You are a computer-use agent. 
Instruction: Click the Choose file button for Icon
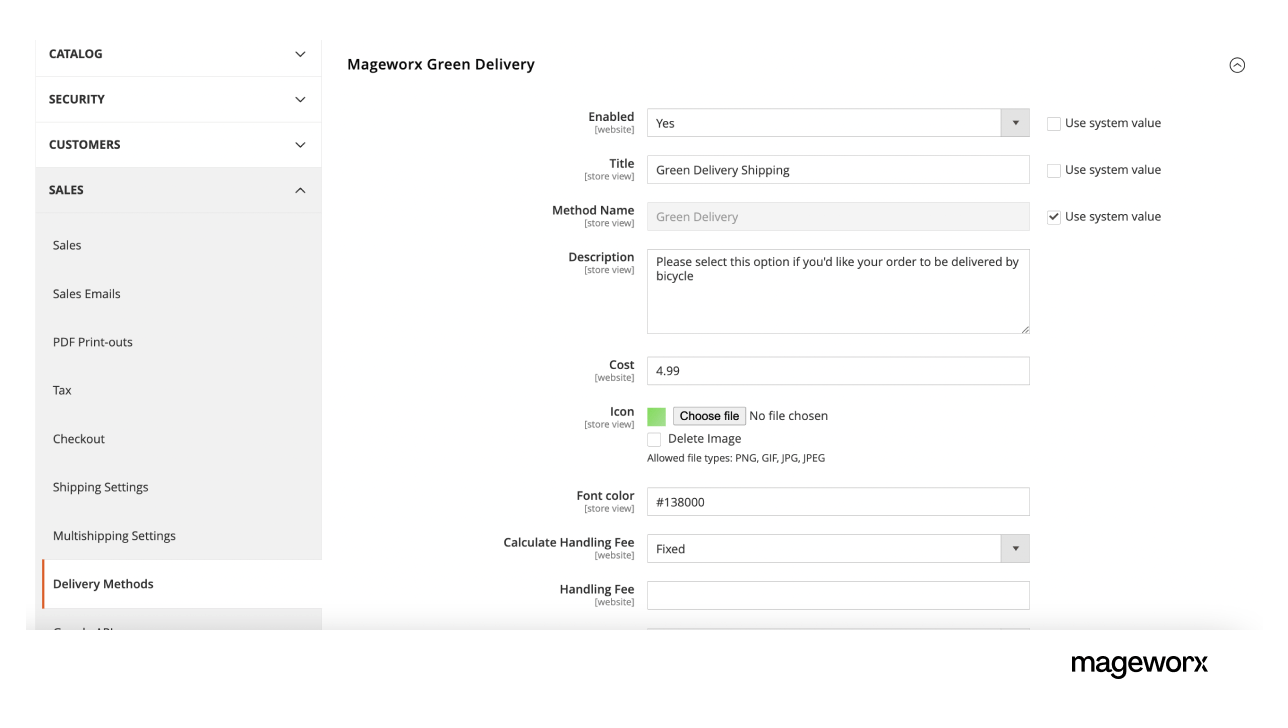[x=708, y=416]
